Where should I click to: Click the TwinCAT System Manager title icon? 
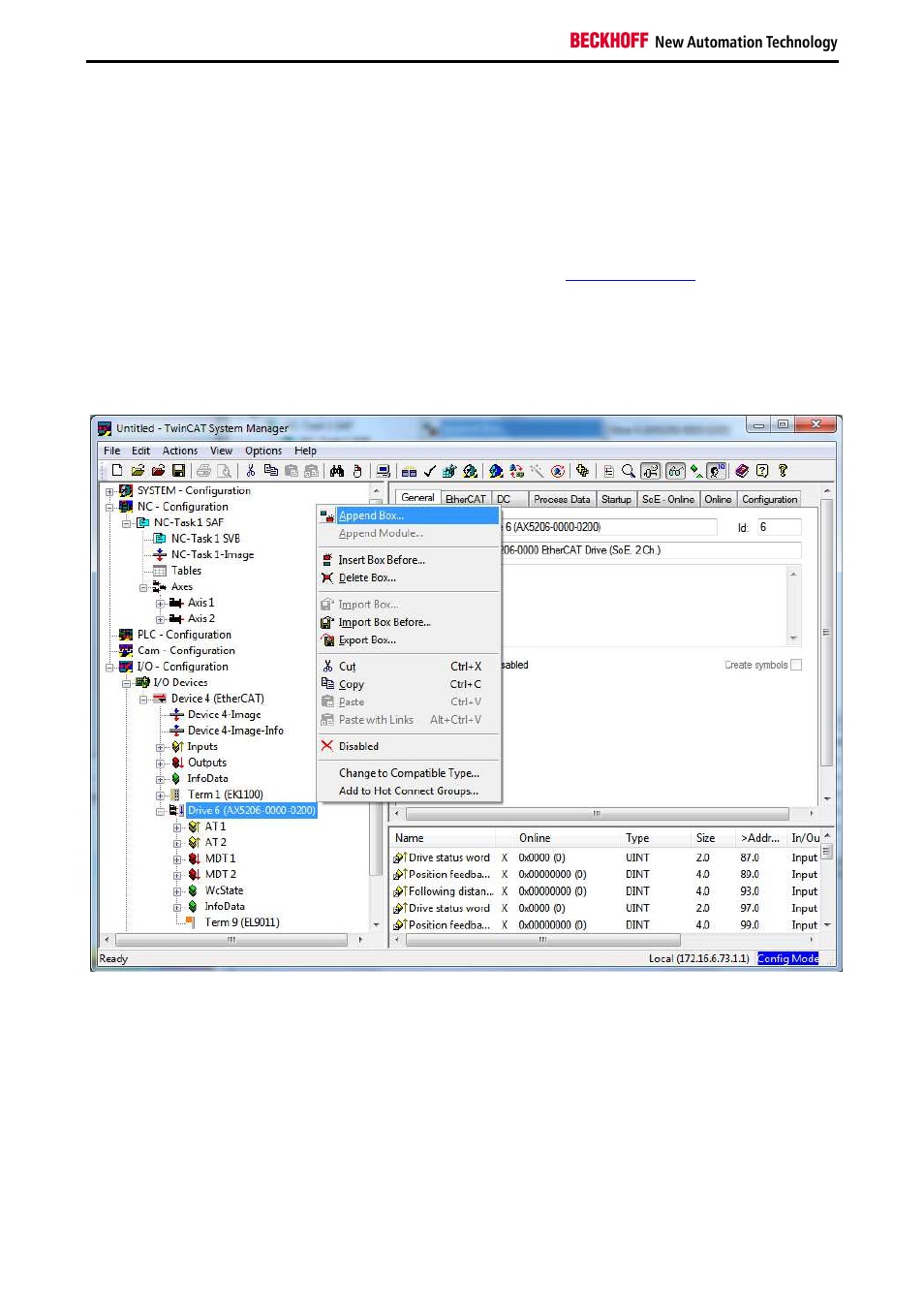(x=105, y=428)
